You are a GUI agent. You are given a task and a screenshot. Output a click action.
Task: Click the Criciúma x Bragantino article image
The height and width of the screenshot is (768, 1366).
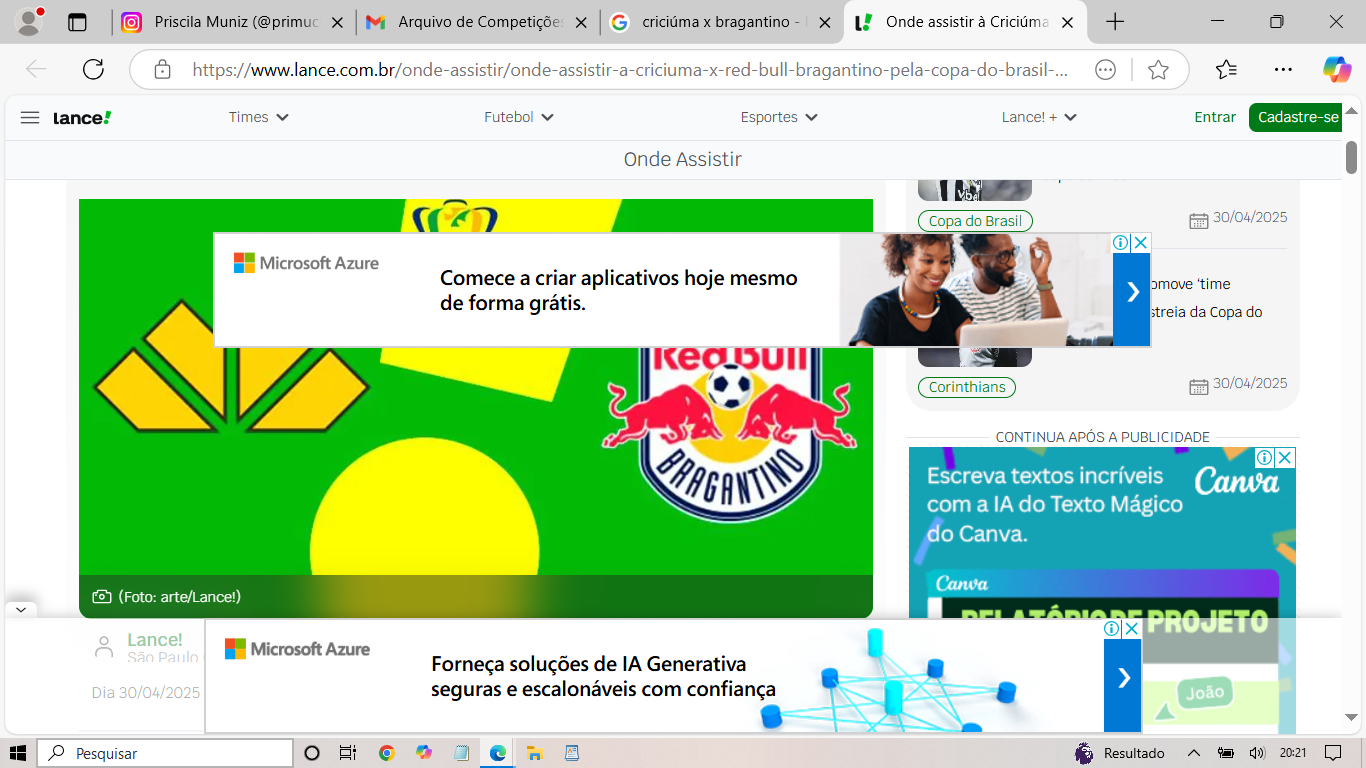(476, 408)
